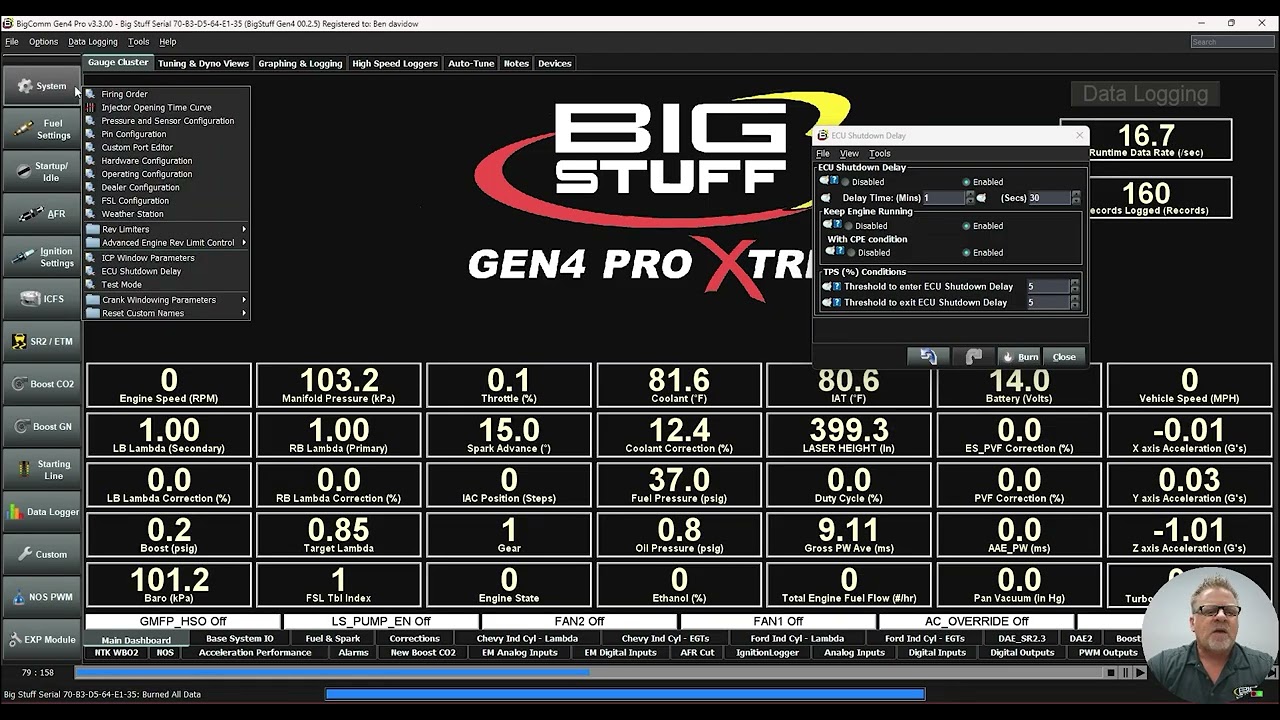
Task: Open Startup/Idle settings sidebar button
Action: point(42,171)
